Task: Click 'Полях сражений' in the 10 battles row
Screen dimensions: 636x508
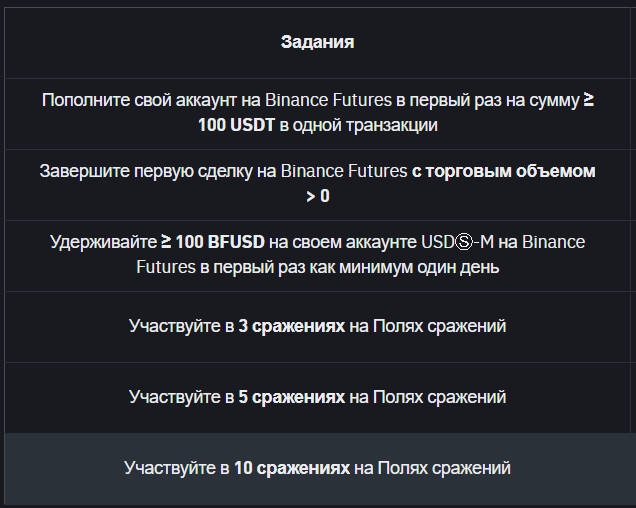Action: 444,468
